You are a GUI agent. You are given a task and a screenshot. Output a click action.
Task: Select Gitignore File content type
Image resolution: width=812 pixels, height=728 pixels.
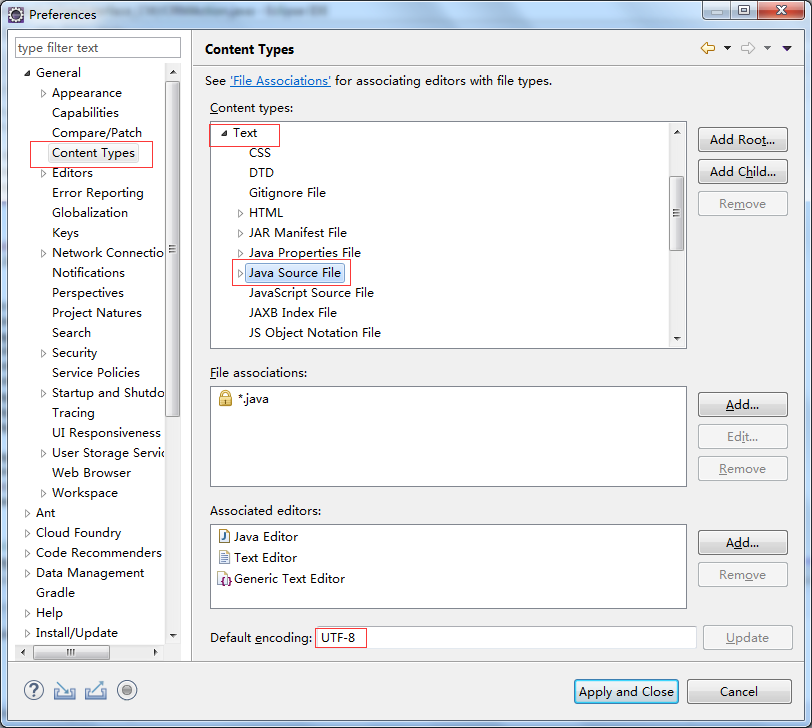pos(287,193)
